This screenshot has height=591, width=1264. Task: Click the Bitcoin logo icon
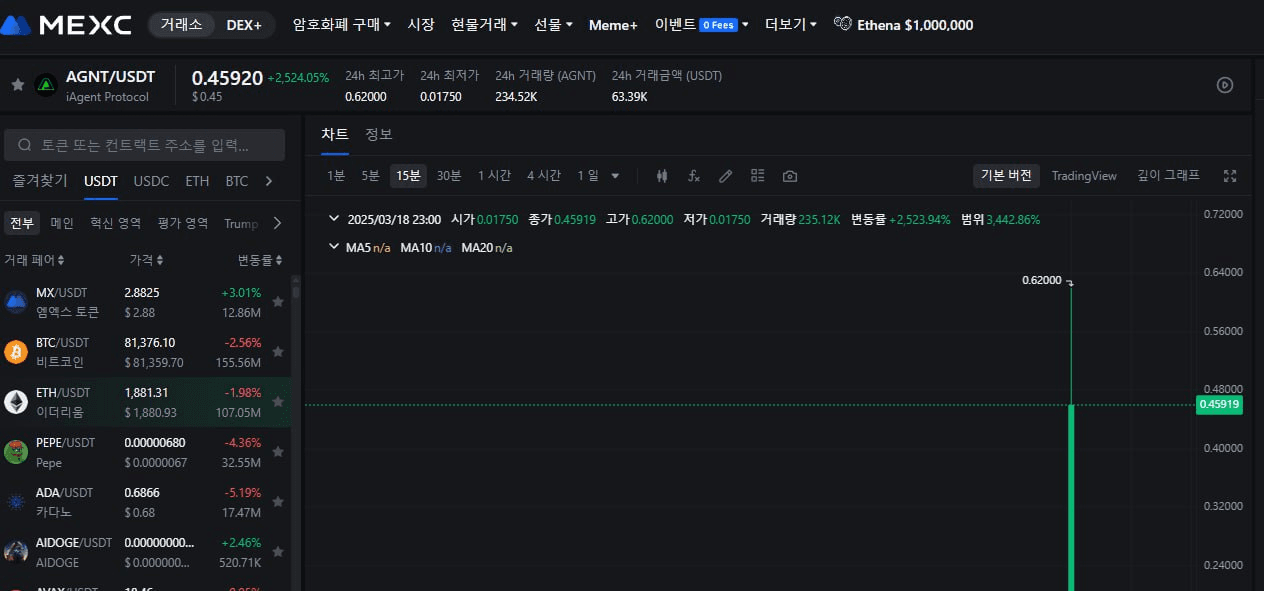click(x=16, y=352)
